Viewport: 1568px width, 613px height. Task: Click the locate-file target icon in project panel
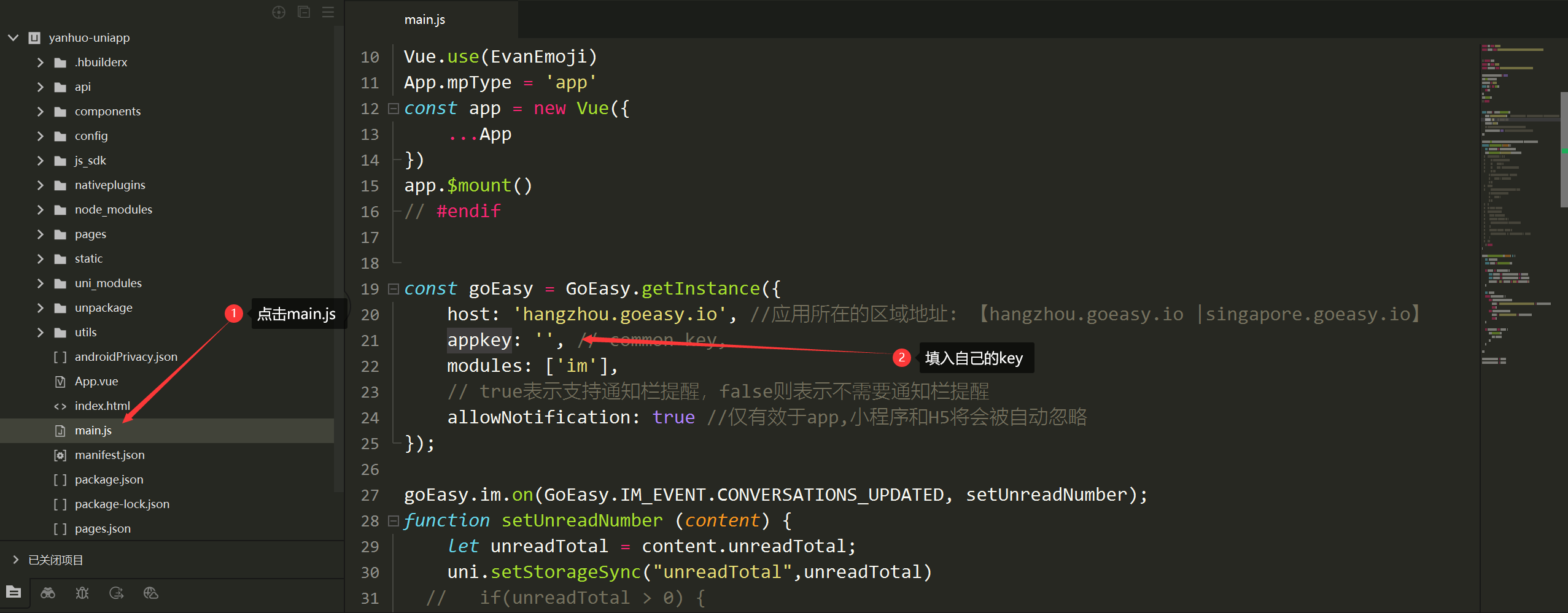click(279, 12)
